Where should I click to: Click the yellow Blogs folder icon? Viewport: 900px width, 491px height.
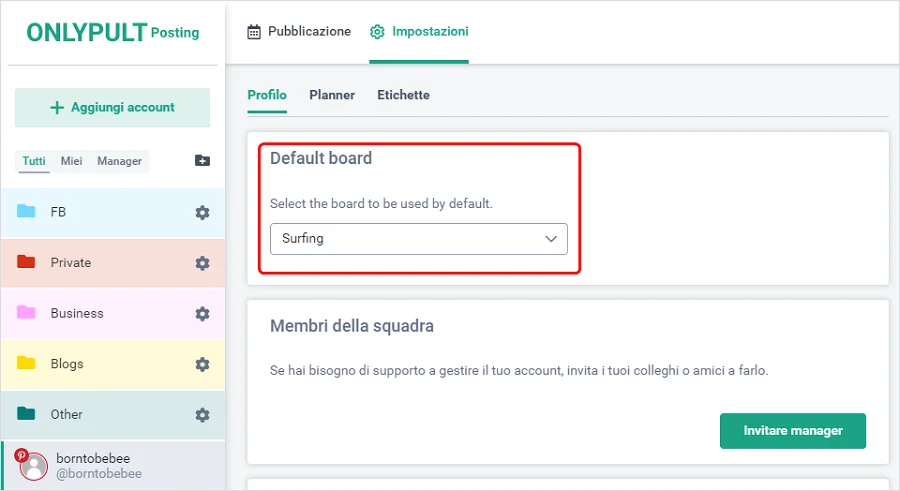[x=27, y=363]
